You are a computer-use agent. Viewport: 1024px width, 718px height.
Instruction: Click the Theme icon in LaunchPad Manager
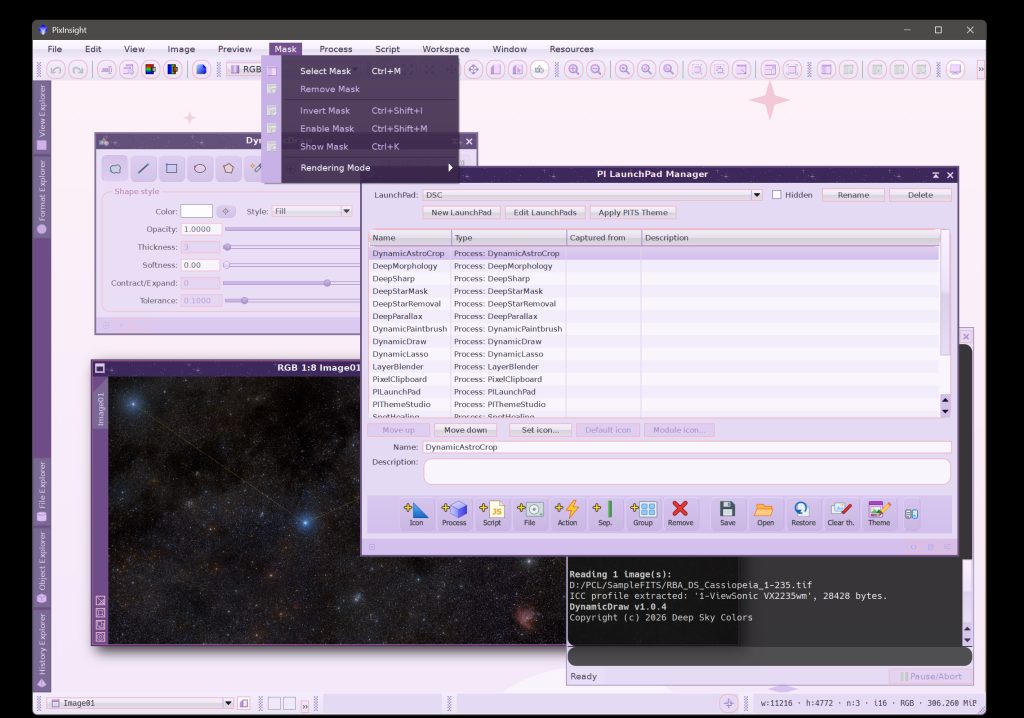point(879,514)
